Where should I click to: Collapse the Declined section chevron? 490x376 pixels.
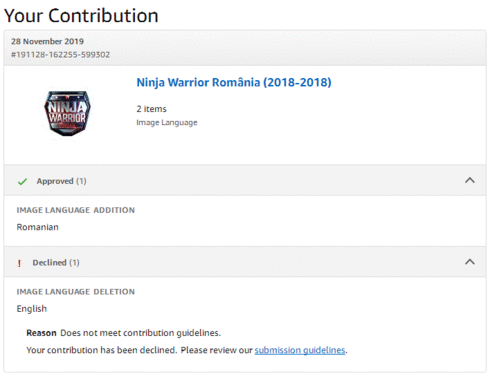point(470,262)
